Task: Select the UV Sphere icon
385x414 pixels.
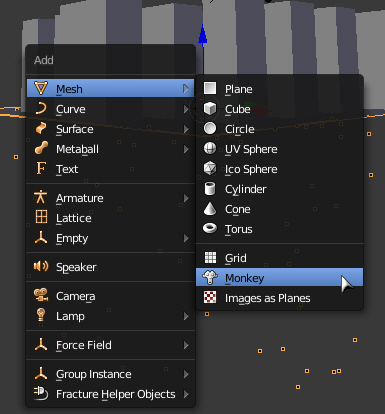Action: coord(210,149)
